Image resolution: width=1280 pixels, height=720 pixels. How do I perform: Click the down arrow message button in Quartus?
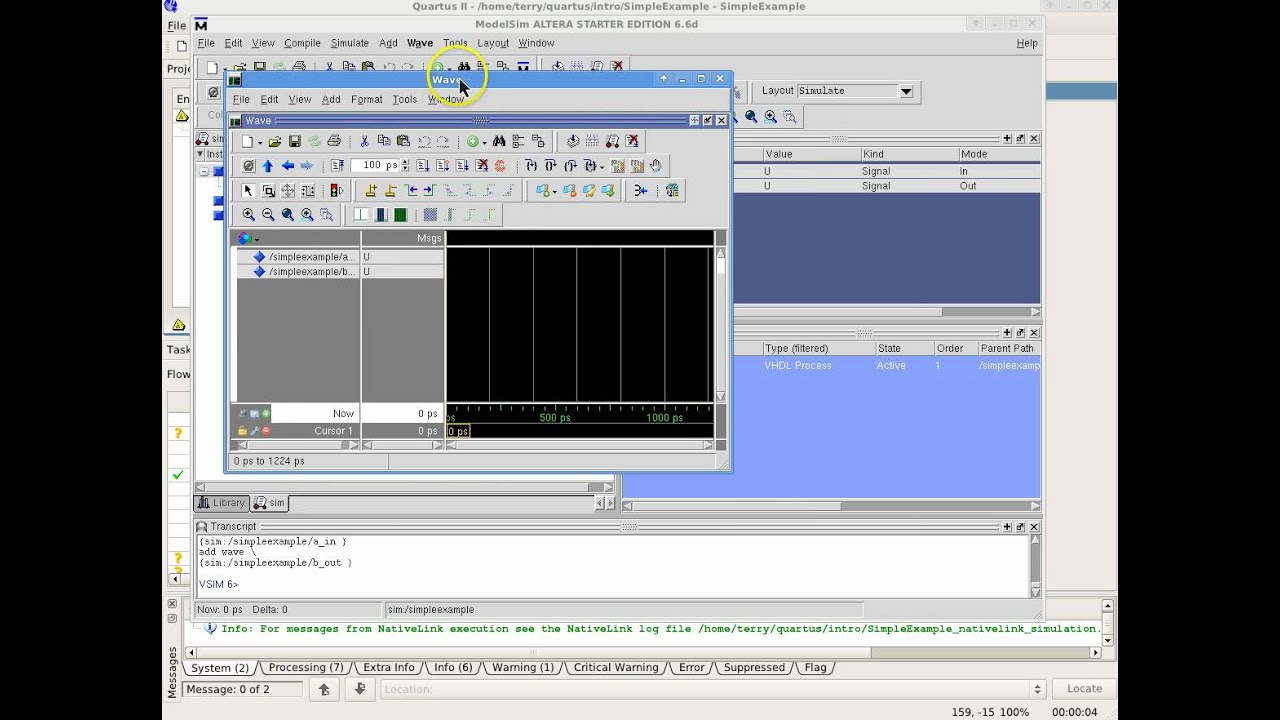tap(360, 688)
